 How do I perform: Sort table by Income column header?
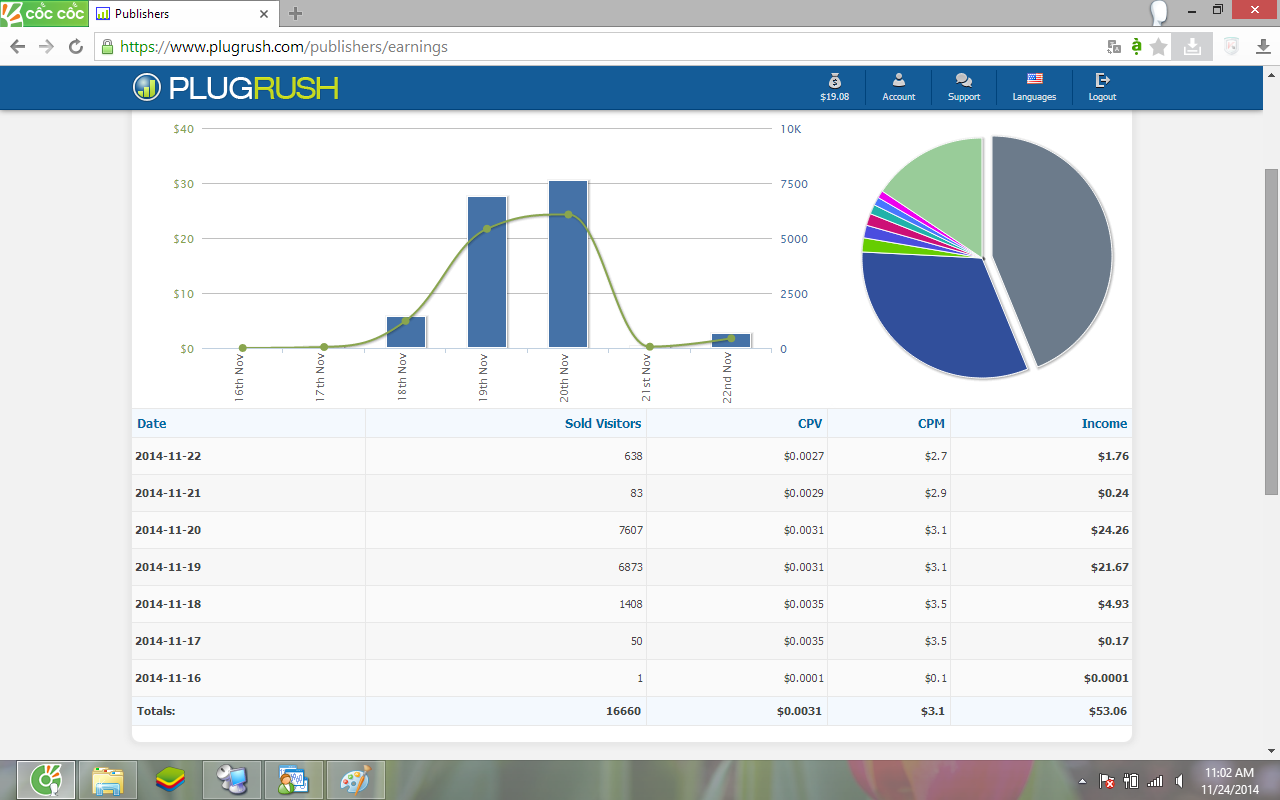(x=1104, y=424)
